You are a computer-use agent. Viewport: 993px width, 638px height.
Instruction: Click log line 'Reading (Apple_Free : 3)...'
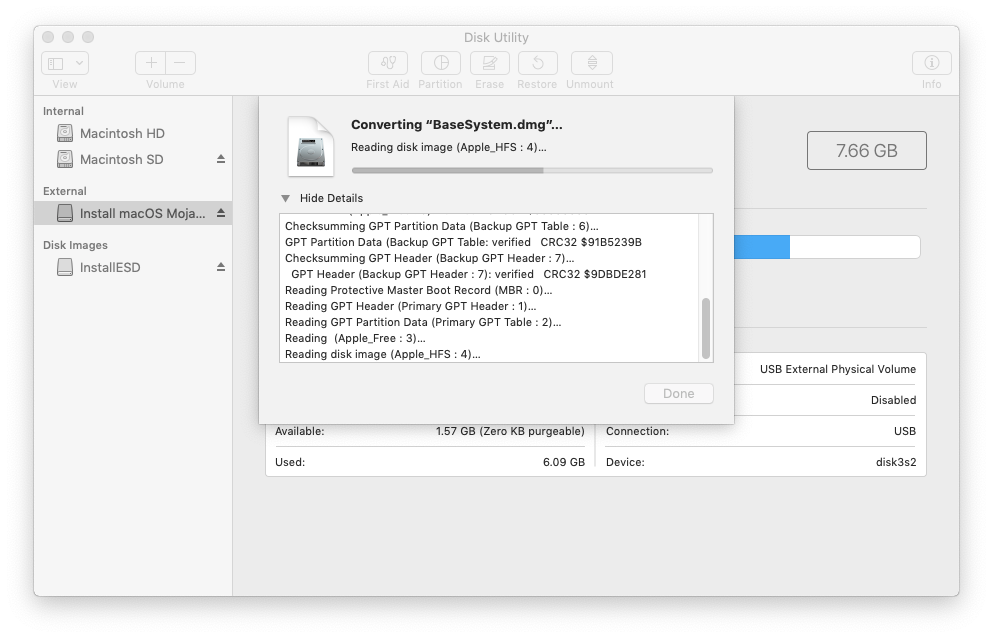[355, 338]
